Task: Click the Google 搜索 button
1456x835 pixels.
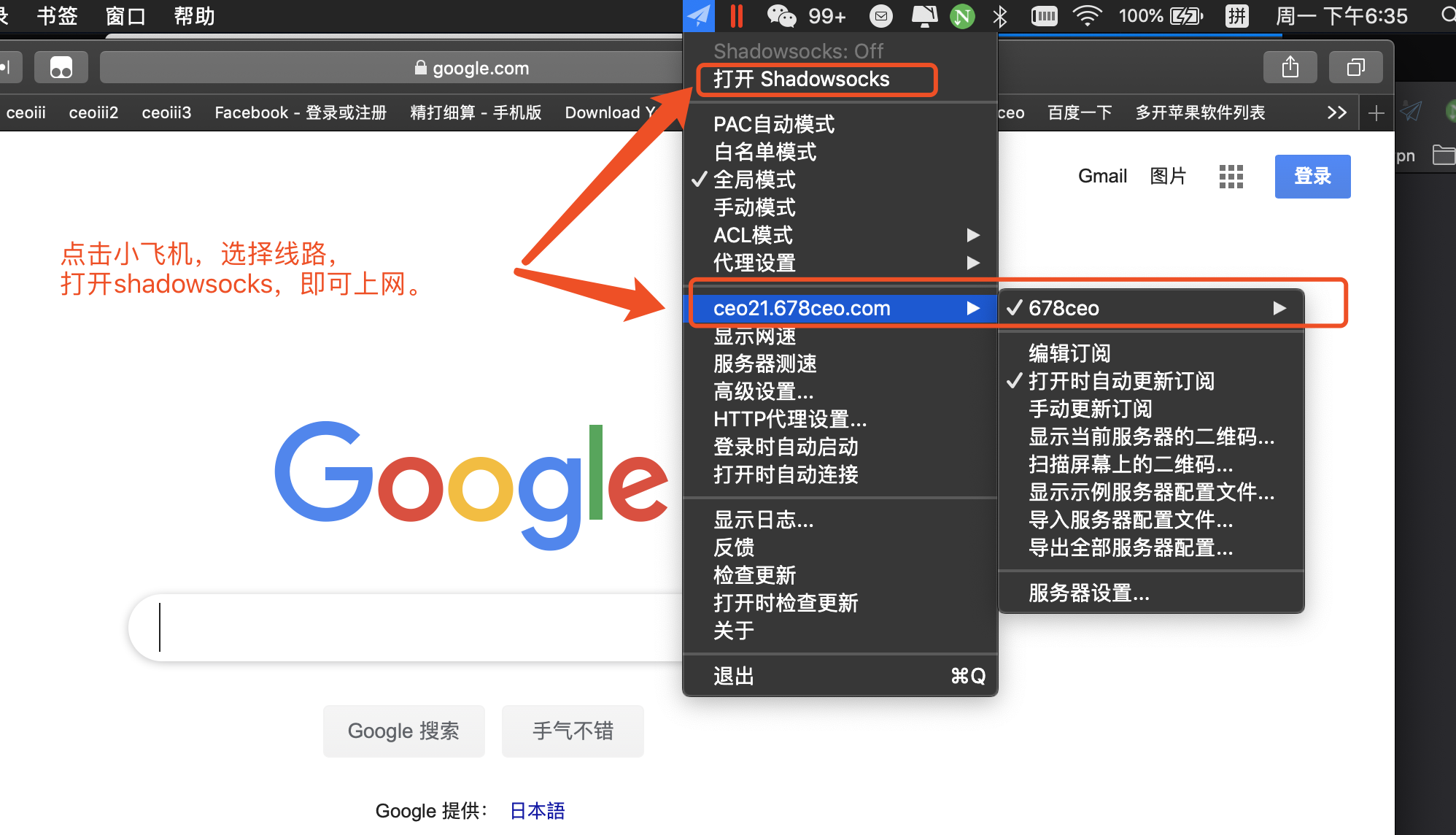Action: 403,731
